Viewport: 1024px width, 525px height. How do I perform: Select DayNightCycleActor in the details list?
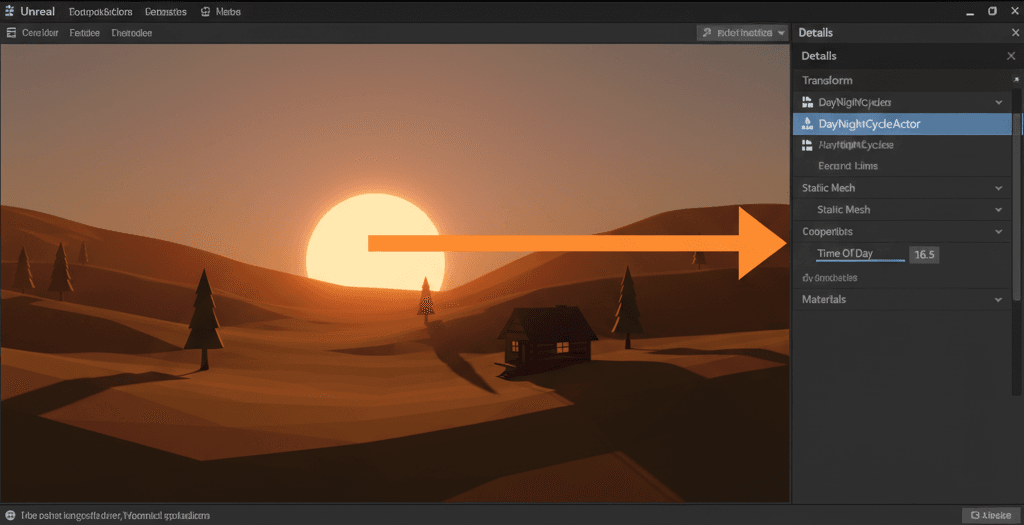point(869,124)
